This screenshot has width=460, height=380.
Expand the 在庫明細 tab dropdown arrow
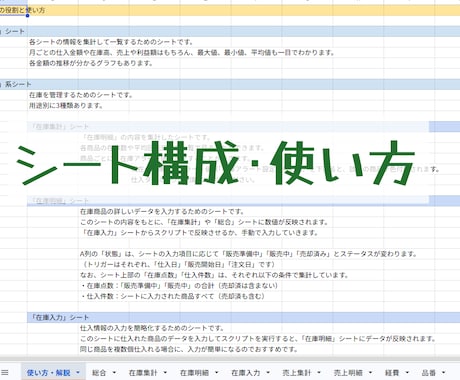217,372
